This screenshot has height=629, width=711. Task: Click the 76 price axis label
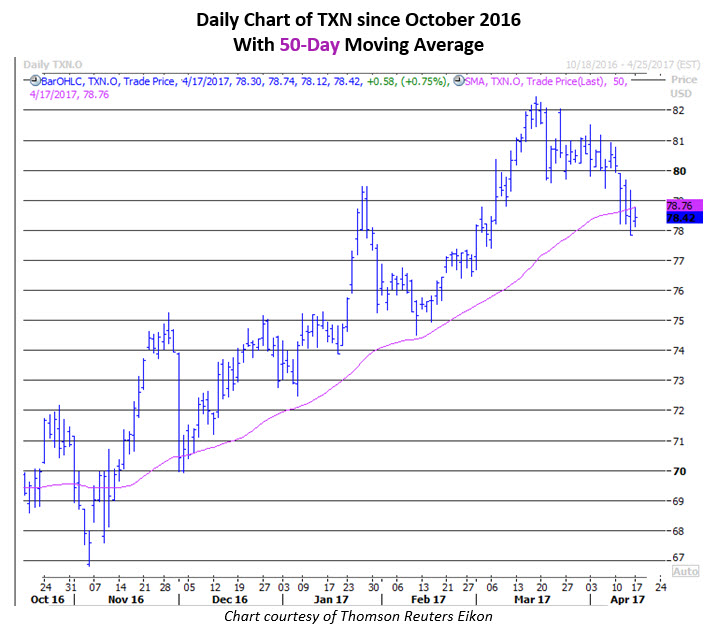pyautogui.click(x=678, y=291)
